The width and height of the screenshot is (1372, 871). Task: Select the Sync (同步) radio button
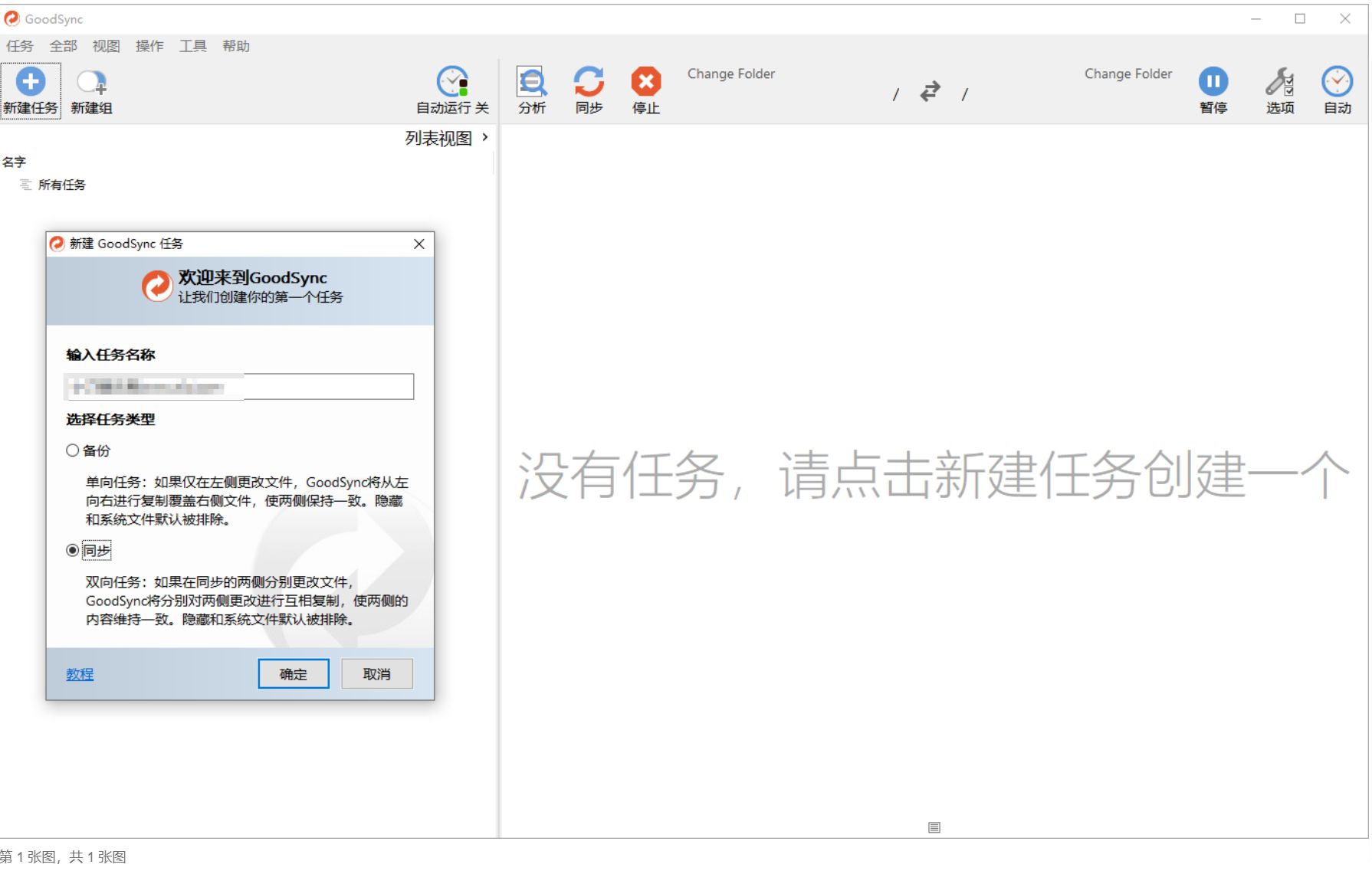coord(72,550)
